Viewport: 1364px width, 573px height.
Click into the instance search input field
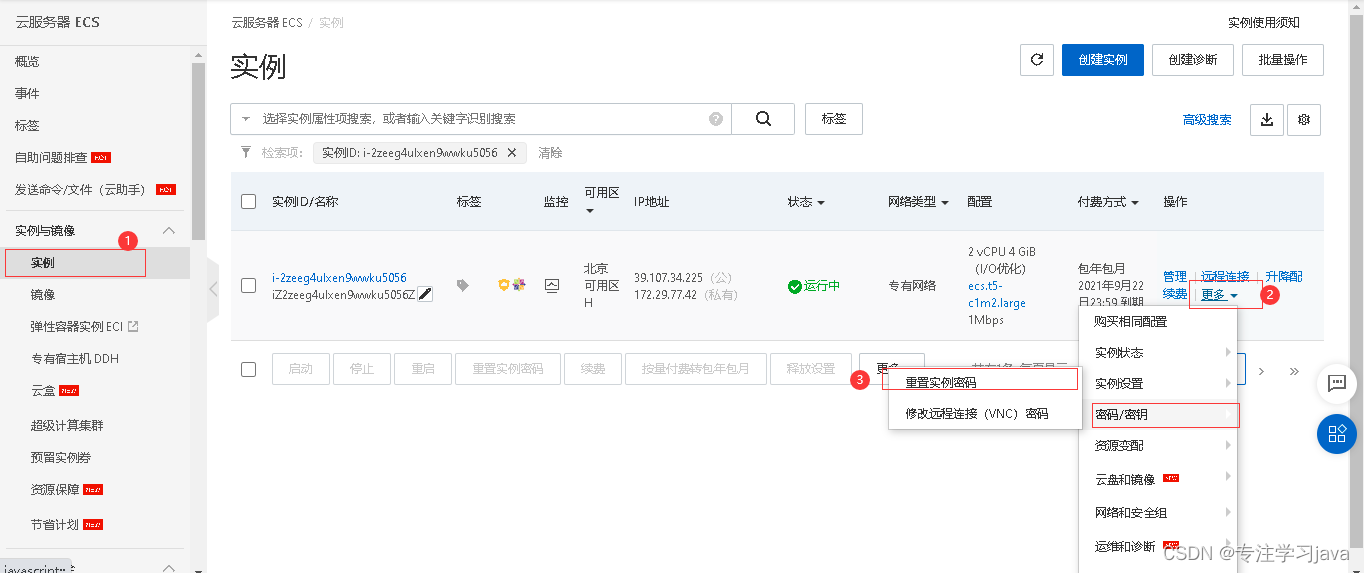click(480, 119)
